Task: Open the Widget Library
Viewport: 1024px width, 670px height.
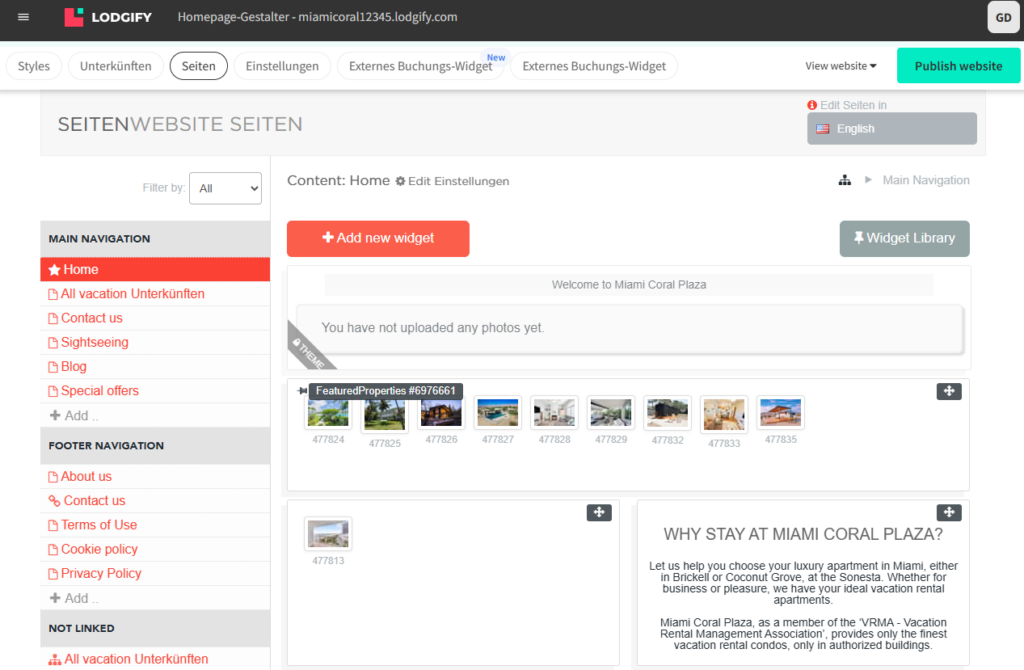Action: coord(904,238)
